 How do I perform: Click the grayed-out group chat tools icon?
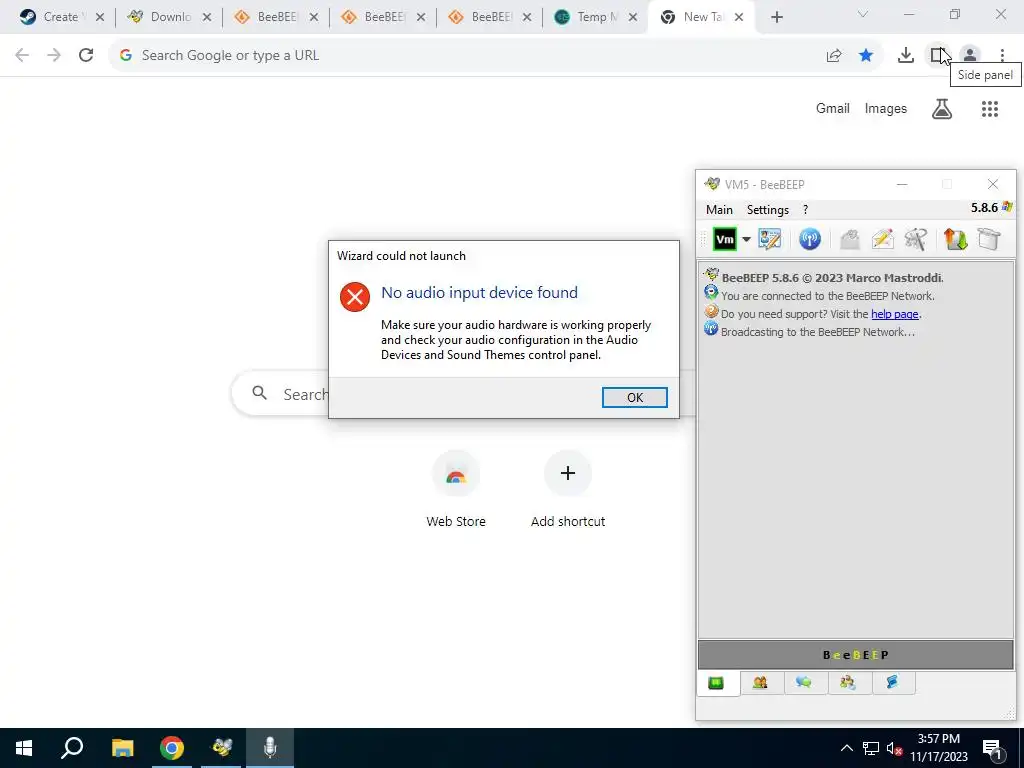916,239
